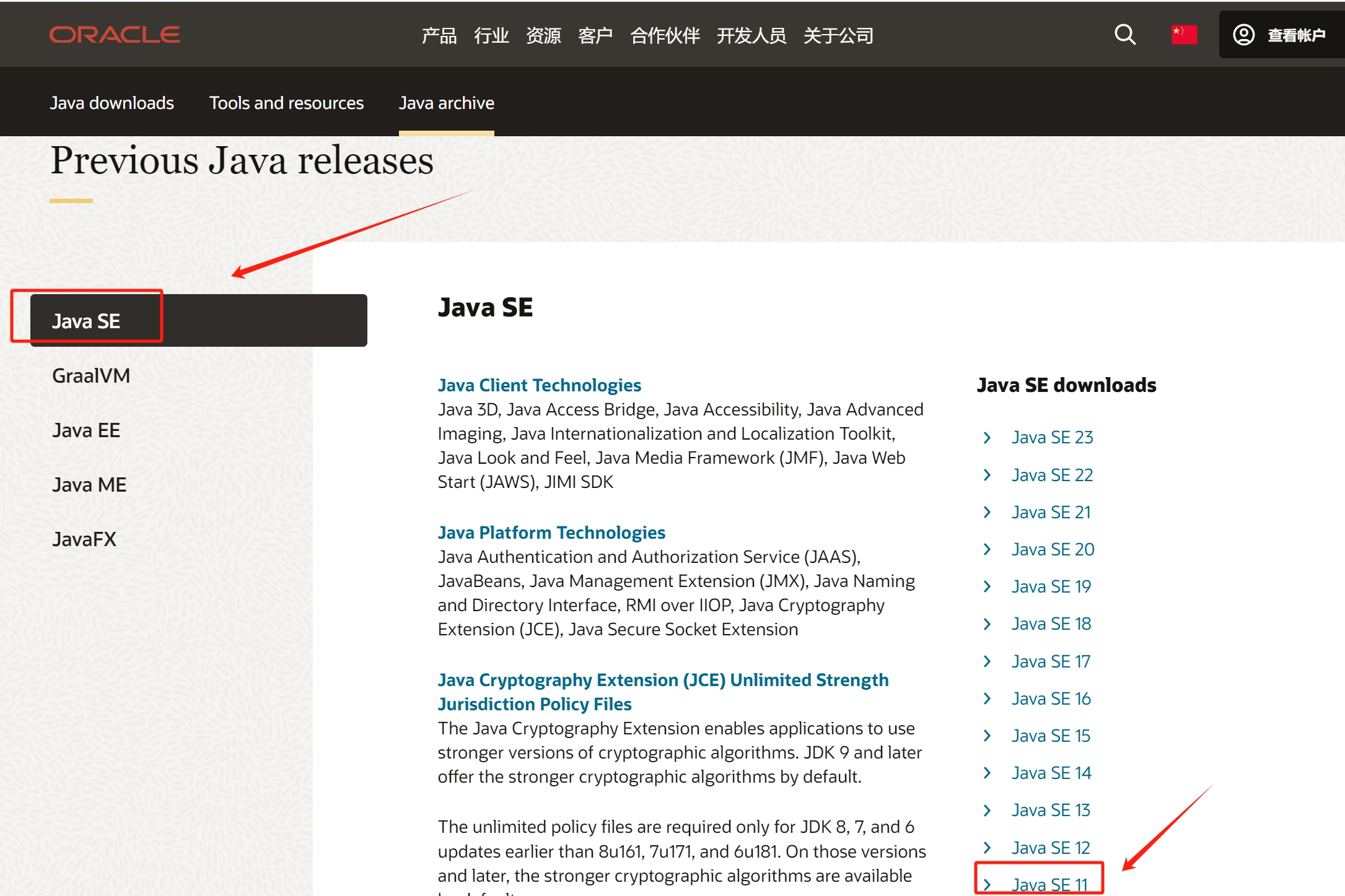Select Java SE in sidebar

click(199, 320)
